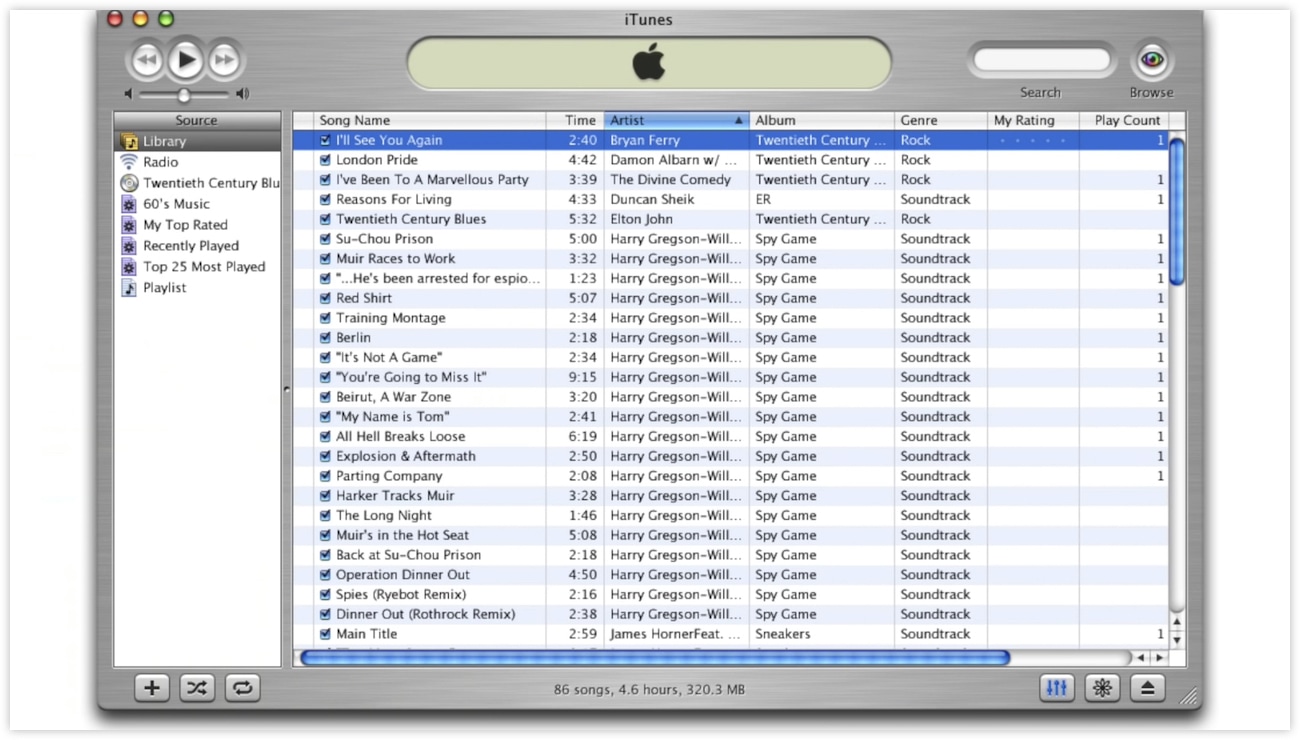Select Radio in the Source list
The height and width of the screenshot is (740, 1300).
tap(197, 162)
